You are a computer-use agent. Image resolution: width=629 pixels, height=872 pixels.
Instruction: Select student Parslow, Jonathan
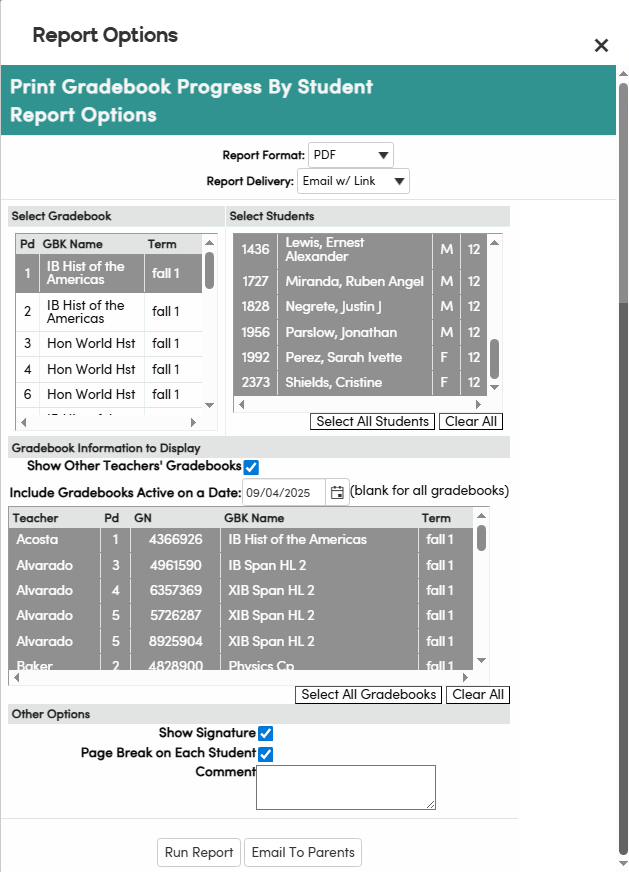point(360,333)
